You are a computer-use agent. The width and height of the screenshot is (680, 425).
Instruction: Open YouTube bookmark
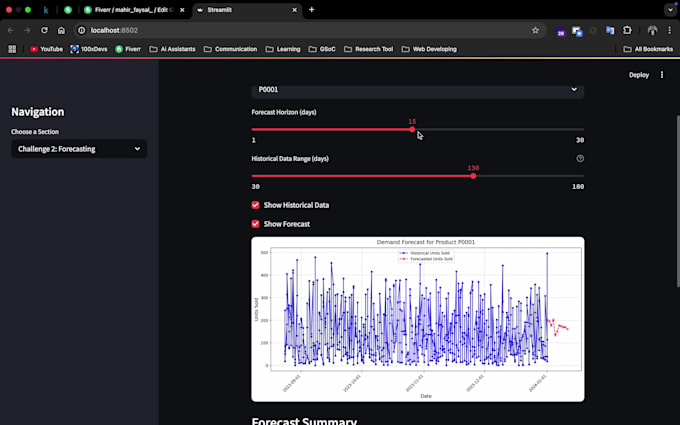pyautogui.click(x=46, y=49)
